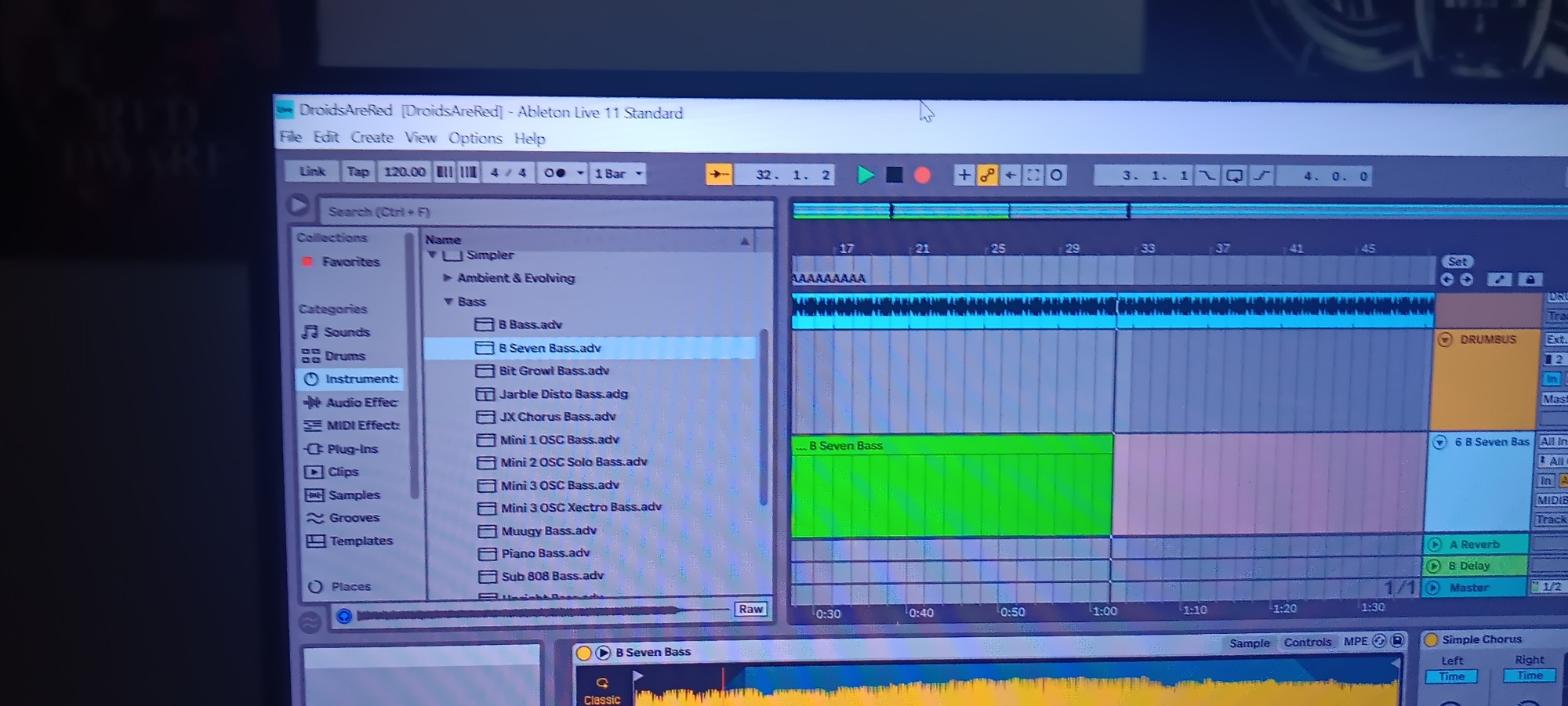
Task: Open the 1 Bar quantization dropdown
Action: coord(618,173)
